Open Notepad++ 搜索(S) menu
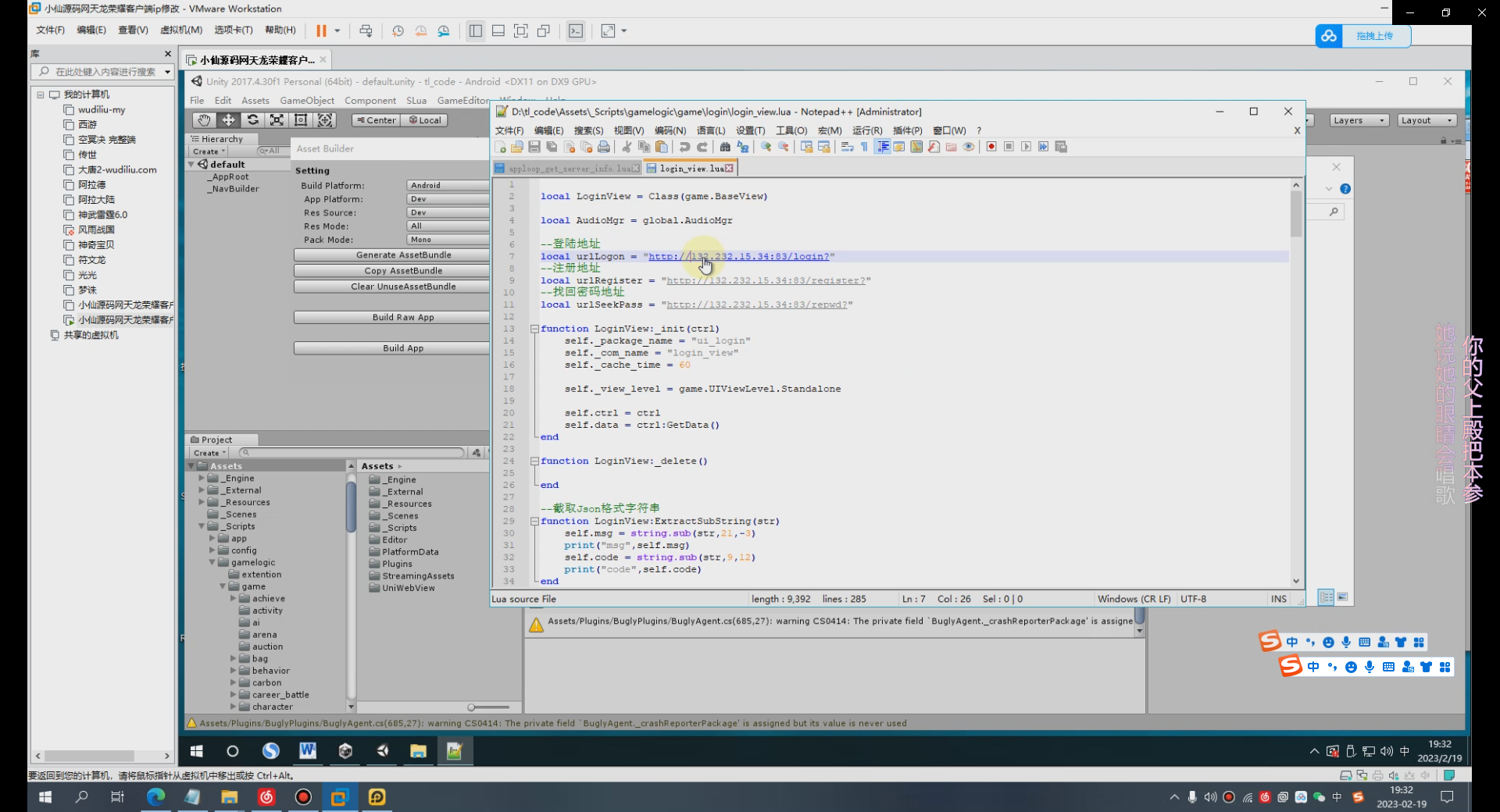Screen dimensions: 1500x812 click(588, 130)
